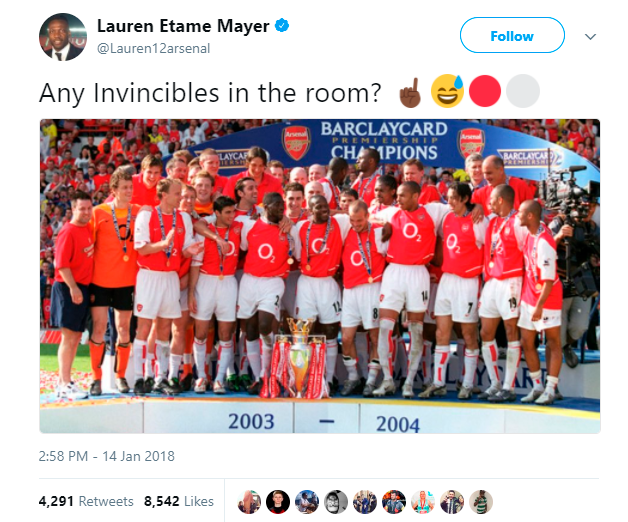The height and width of the screenshot is (522, 628).
Task: Click the white circle emoji
Action: (x=523, y=91)
